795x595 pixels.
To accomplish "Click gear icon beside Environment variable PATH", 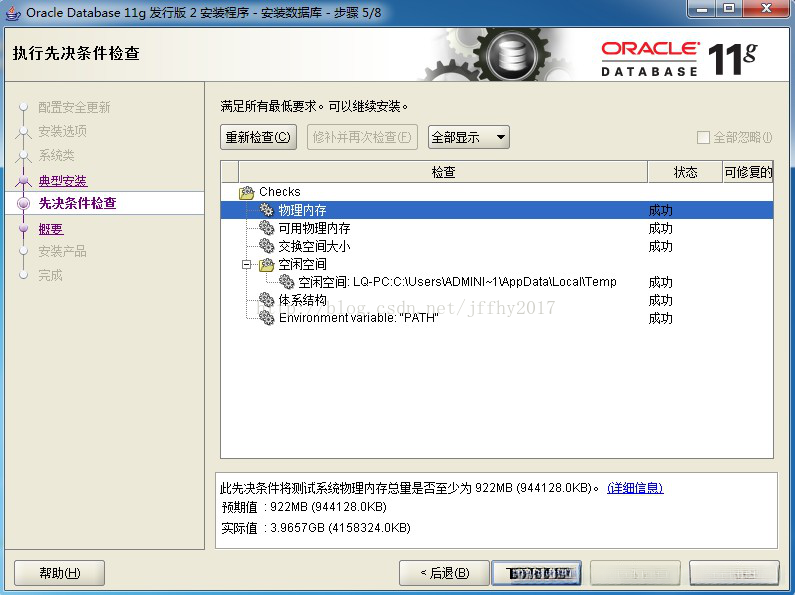I will (x=266, y=318).
